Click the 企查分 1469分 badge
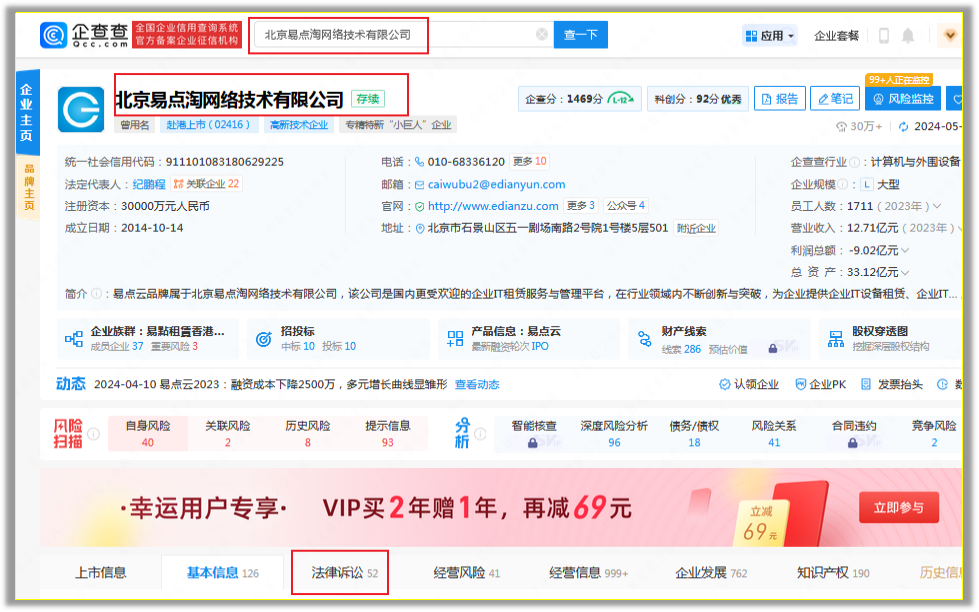Screen dimensions: 979x612 pyautogui.click(x=579, y=99)
